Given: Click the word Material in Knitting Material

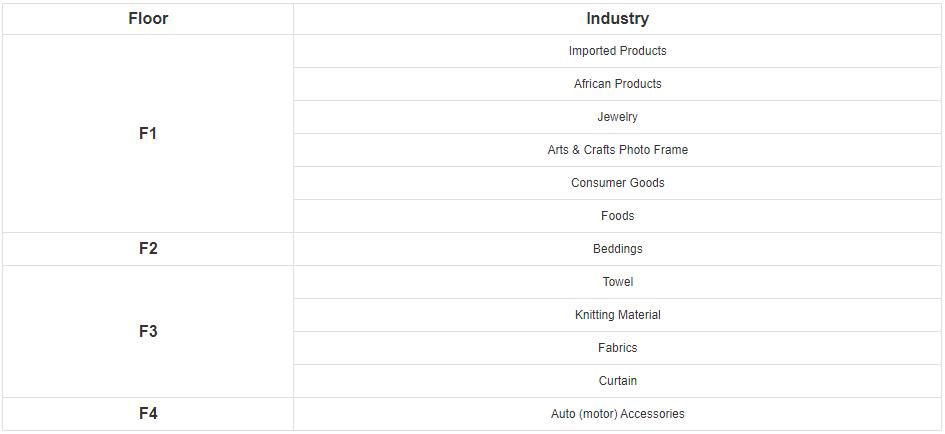Looking at the screenshot, I should (640, 315).
